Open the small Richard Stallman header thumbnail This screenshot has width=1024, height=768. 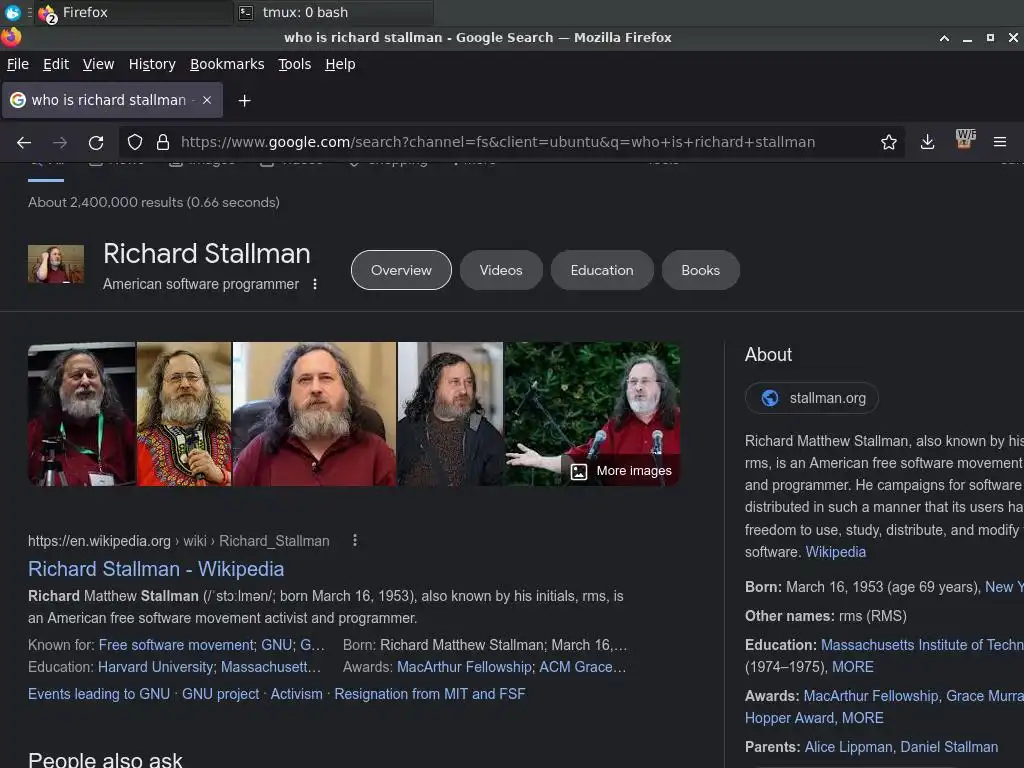click(56, 264)
